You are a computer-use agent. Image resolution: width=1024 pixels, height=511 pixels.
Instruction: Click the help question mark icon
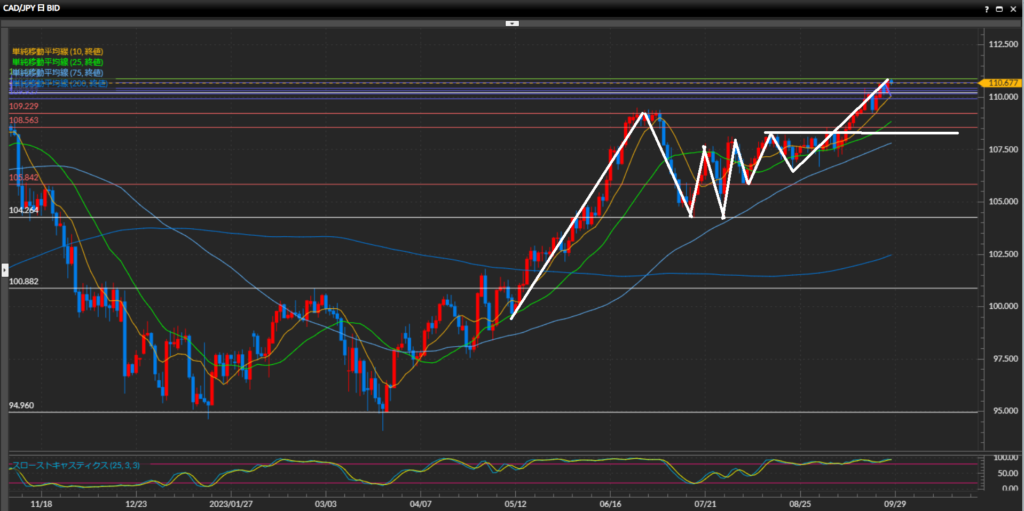(985, 7)
